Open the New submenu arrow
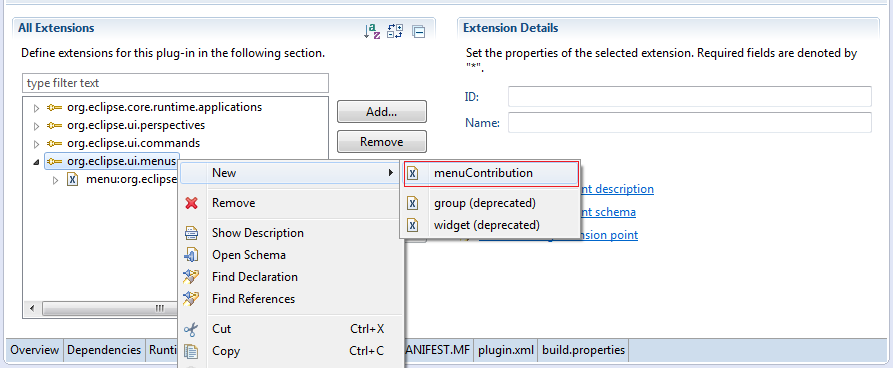This screenshot has height=368, width=893. [x=391, y=173]
